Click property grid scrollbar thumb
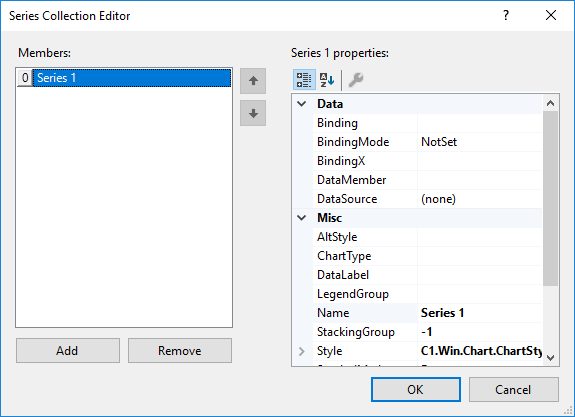This screenshot has width=575, height=417. (x=550, y=198)
